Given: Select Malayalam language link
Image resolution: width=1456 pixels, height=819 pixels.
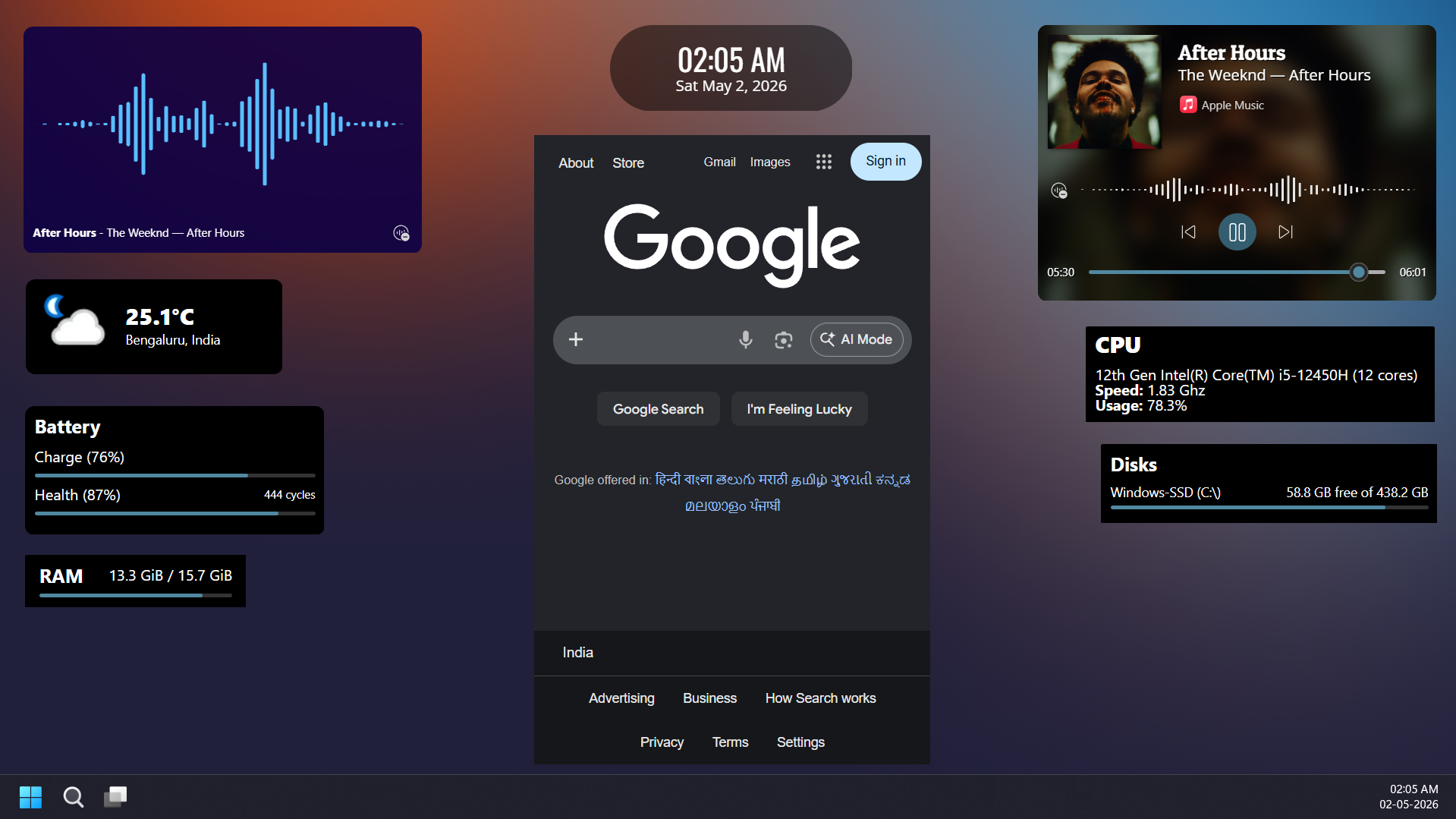Looking at the screenshot, I should point(715,506).
